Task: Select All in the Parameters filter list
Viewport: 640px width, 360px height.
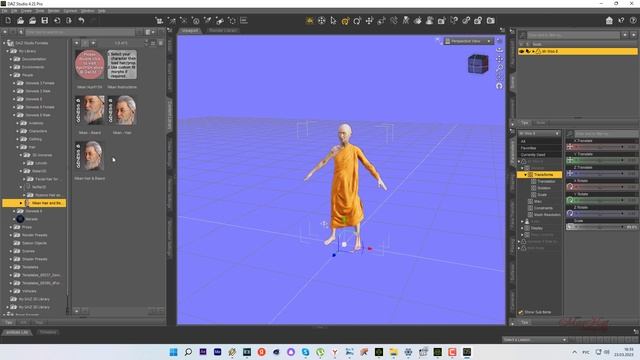Action: 539,141
